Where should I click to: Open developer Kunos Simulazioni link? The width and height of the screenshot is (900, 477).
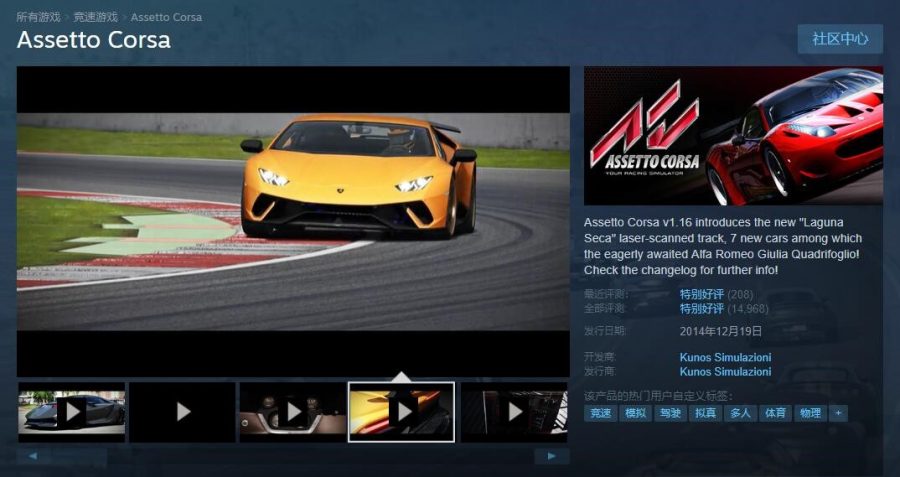coord(726,357)
